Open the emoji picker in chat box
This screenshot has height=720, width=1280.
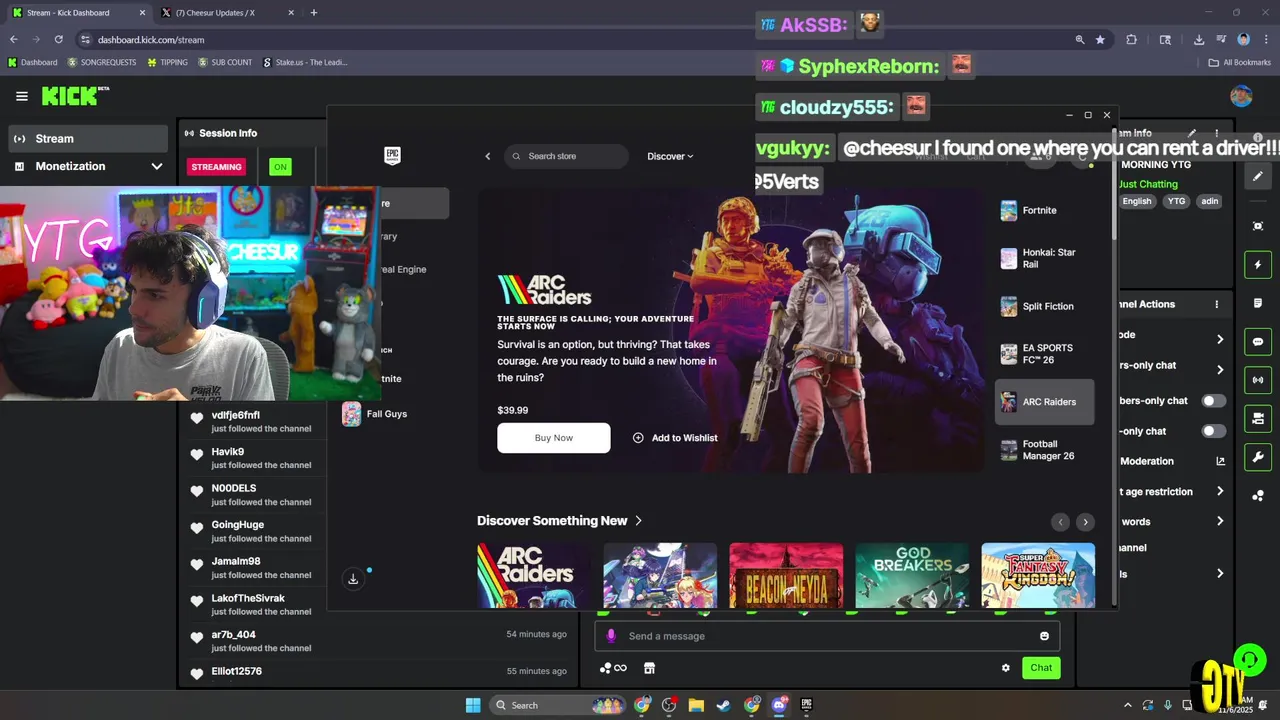pos(1044,636)
